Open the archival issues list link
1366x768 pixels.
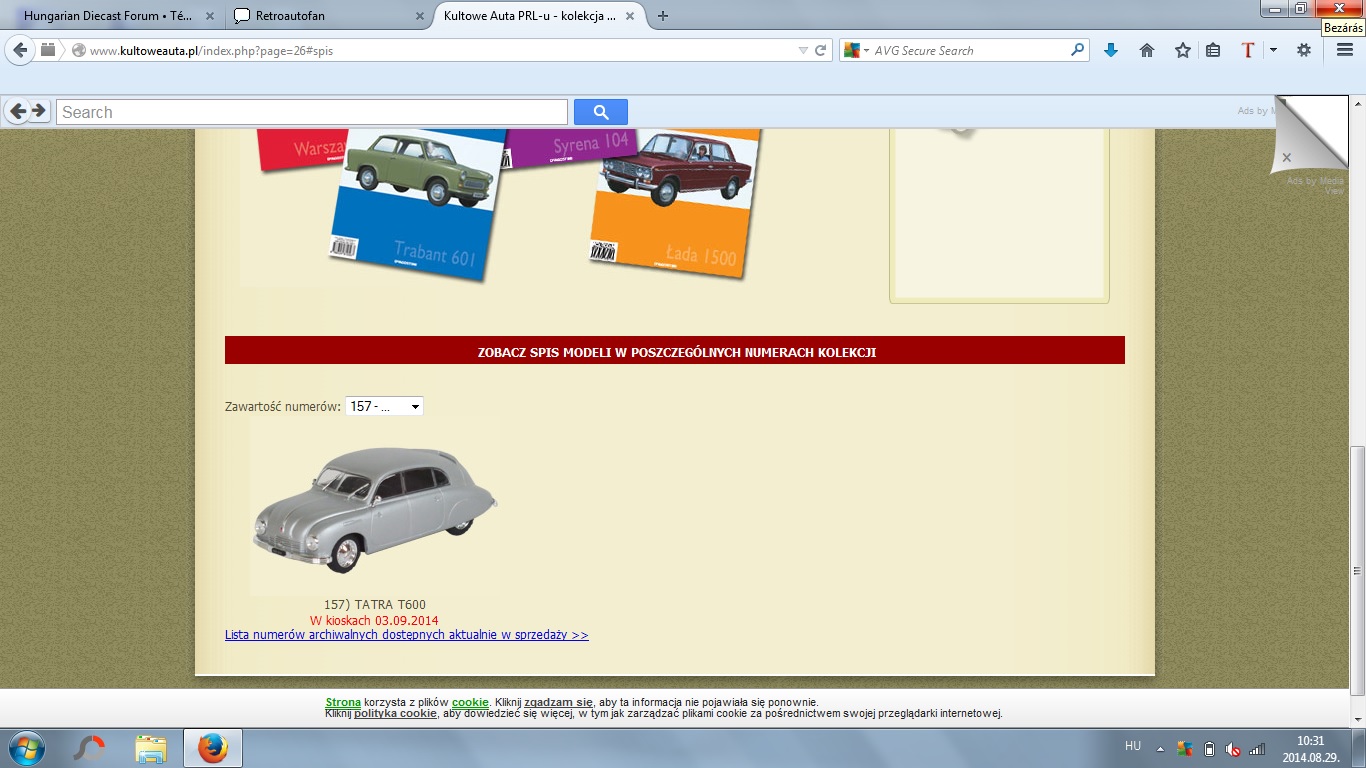pos(406,635)
